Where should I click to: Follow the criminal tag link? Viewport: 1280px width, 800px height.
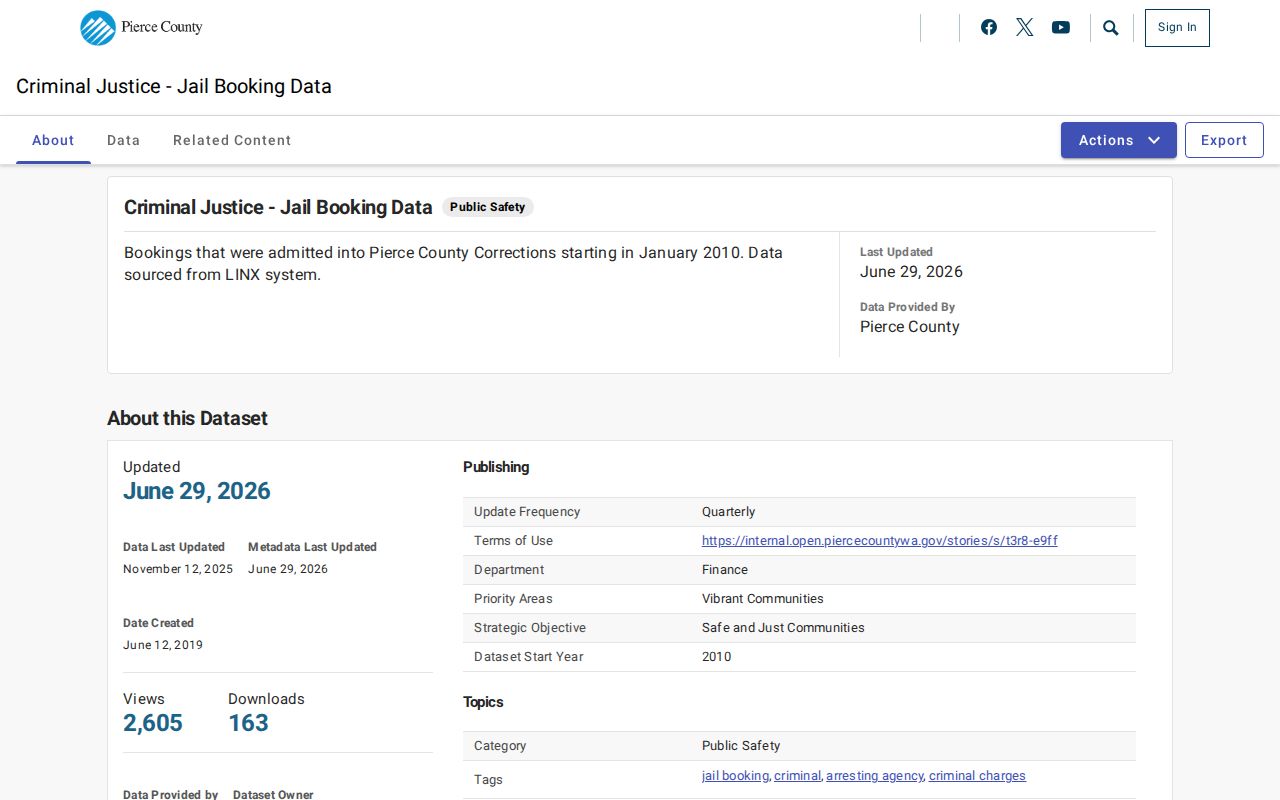[797, 776]
